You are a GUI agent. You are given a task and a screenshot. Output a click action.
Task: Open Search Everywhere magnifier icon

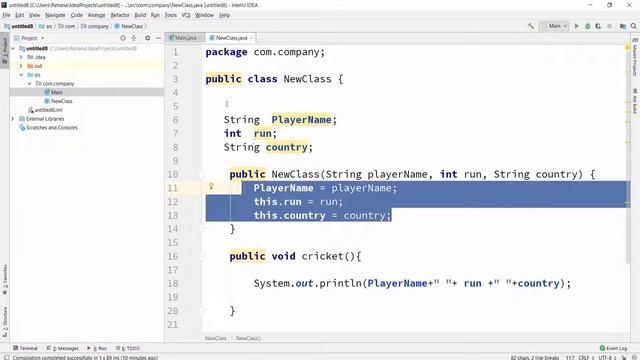(633, 26)
